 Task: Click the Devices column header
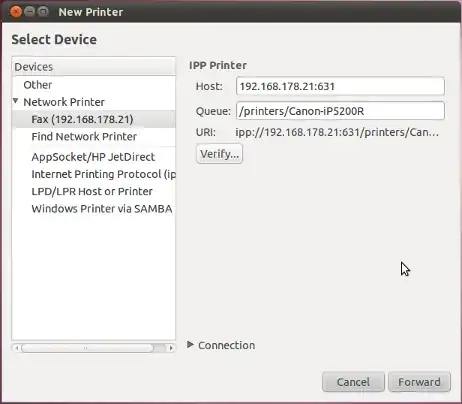point(94,66)
